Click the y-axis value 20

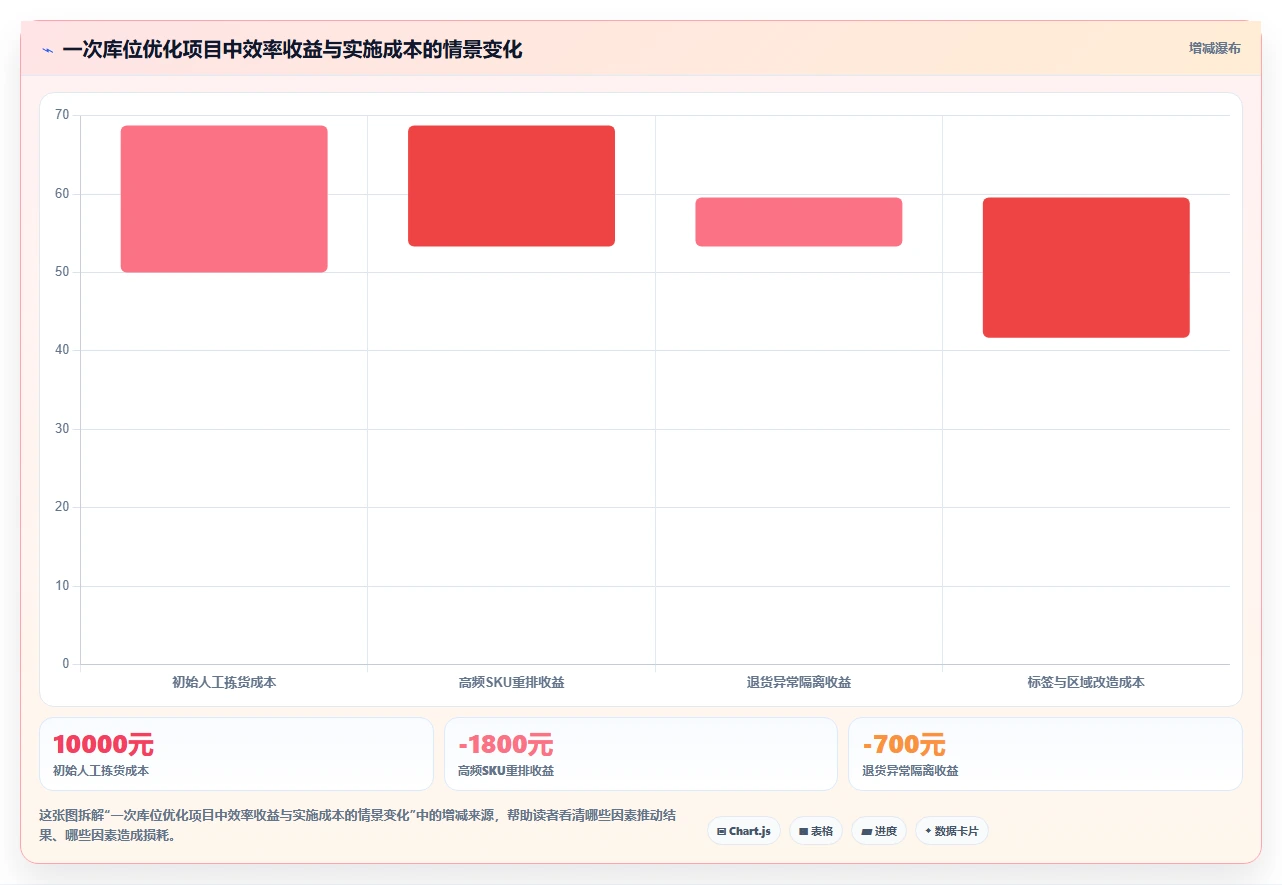(x=62, y=507)
